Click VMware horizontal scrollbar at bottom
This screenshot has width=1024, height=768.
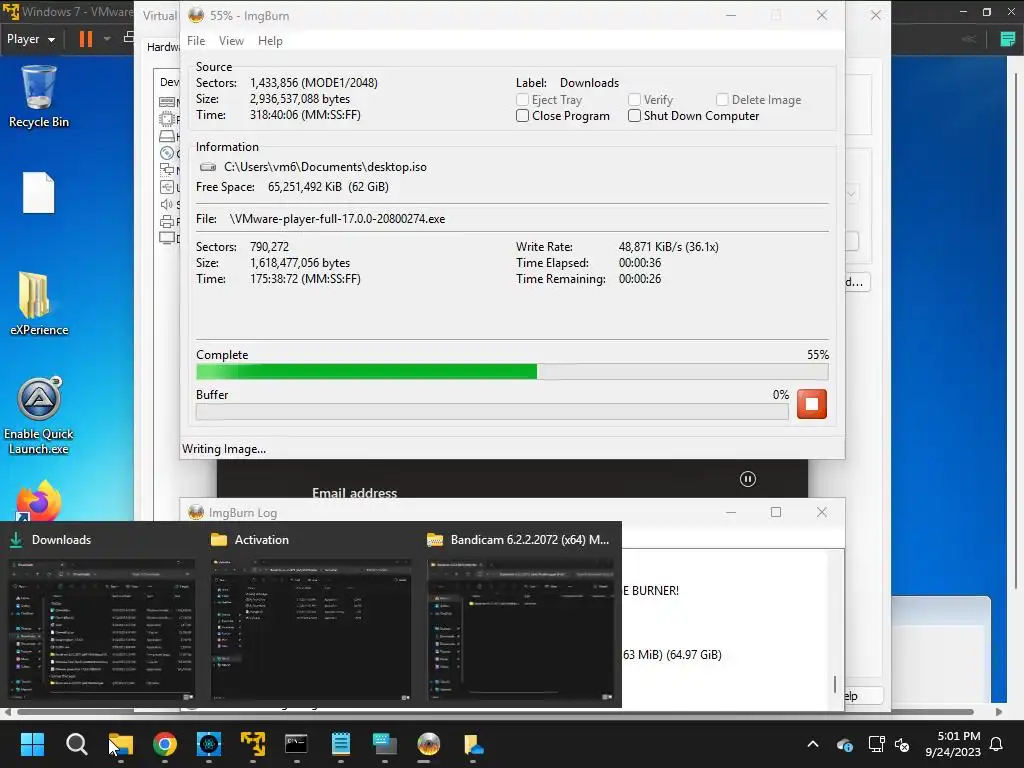pyautogui.click(x=495, y=712)
